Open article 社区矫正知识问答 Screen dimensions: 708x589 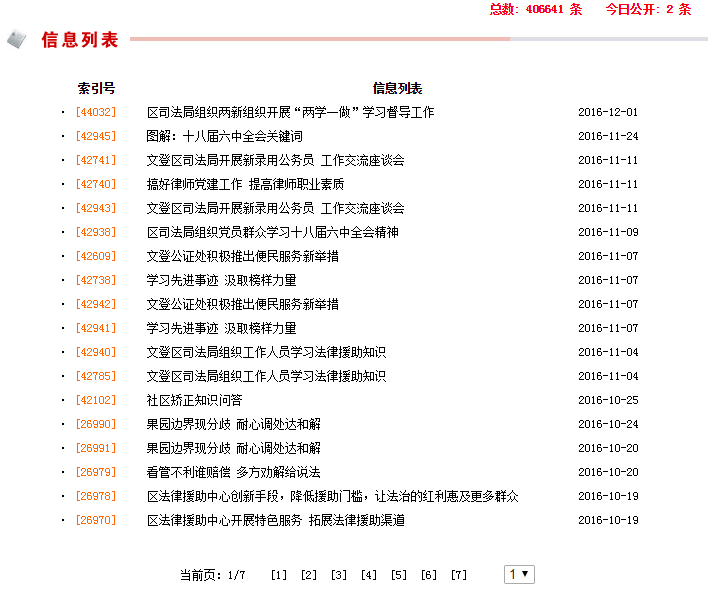194,400
